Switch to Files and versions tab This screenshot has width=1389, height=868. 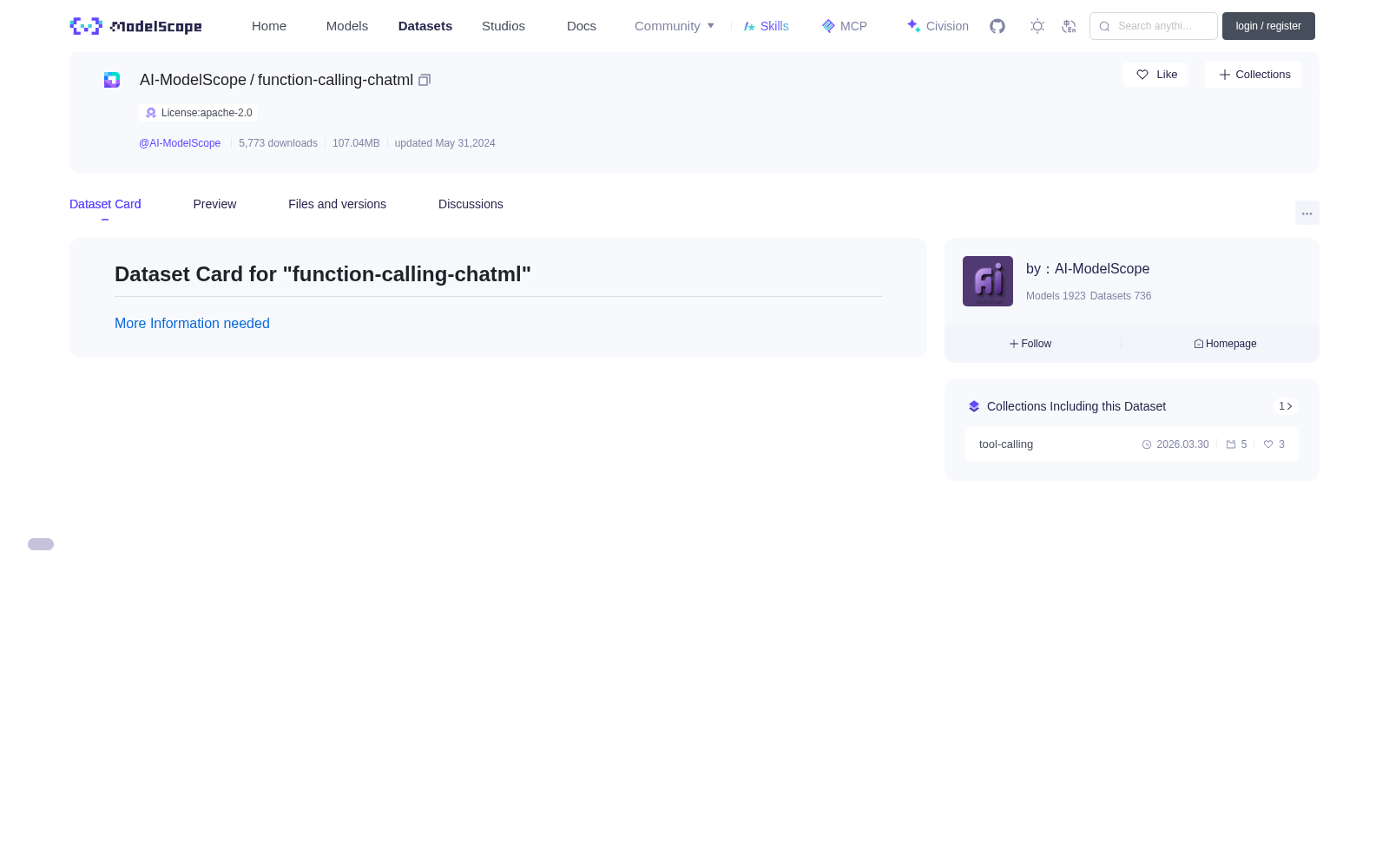337,204
